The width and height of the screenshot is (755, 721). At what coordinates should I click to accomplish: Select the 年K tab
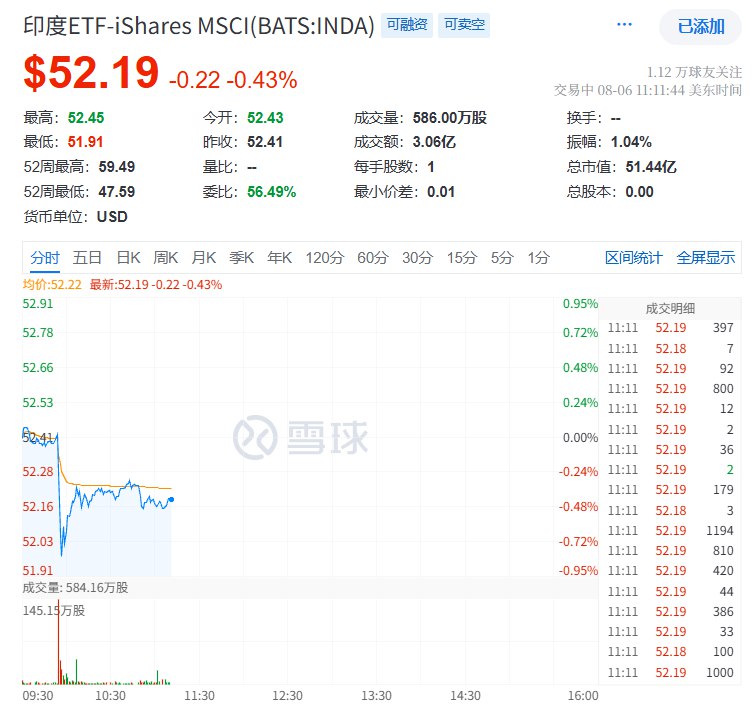[279, 258]
